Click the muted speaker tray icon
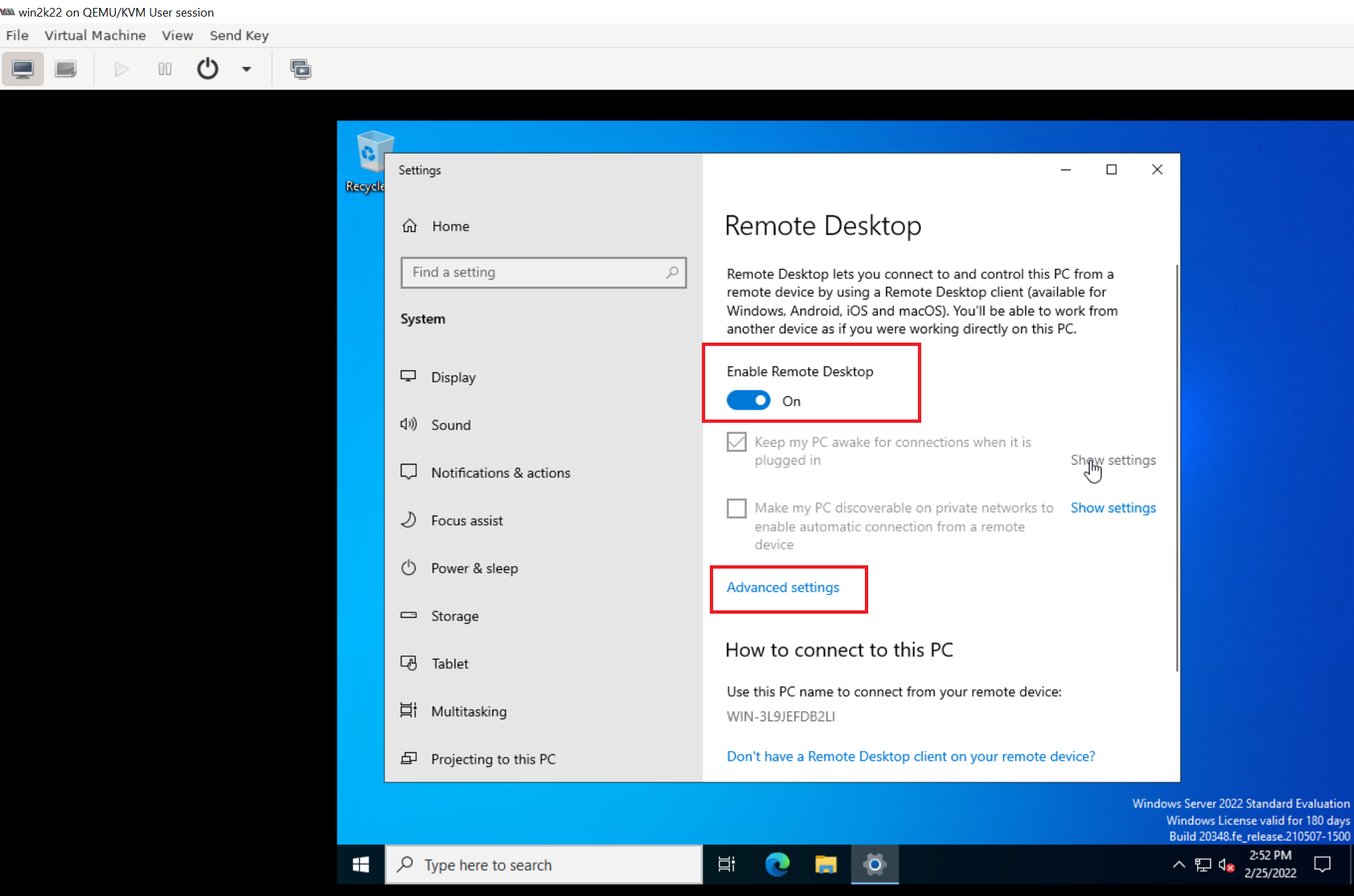 pos(1226,864)
